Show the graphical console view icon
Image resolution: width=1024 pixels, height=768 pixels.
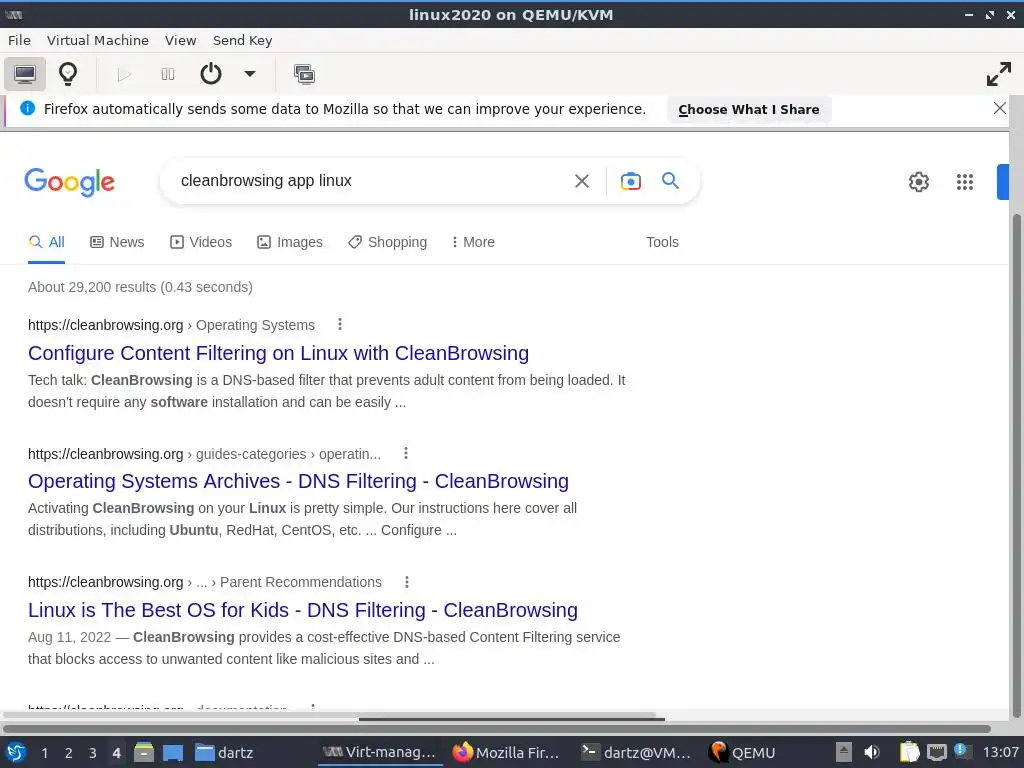[25, 74]
